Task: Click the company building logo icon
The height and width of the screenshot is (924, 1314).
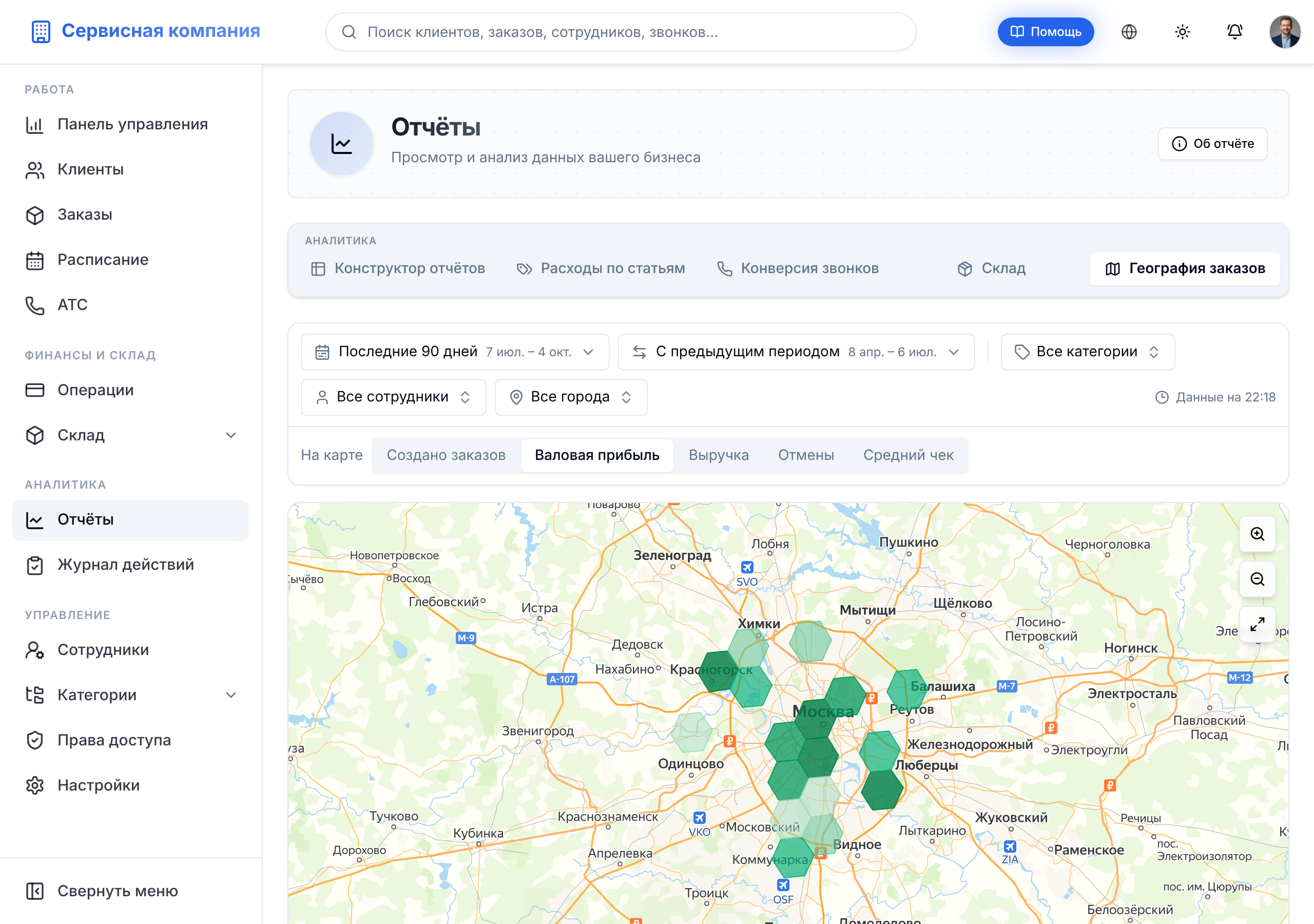Action: click(41, 31)
